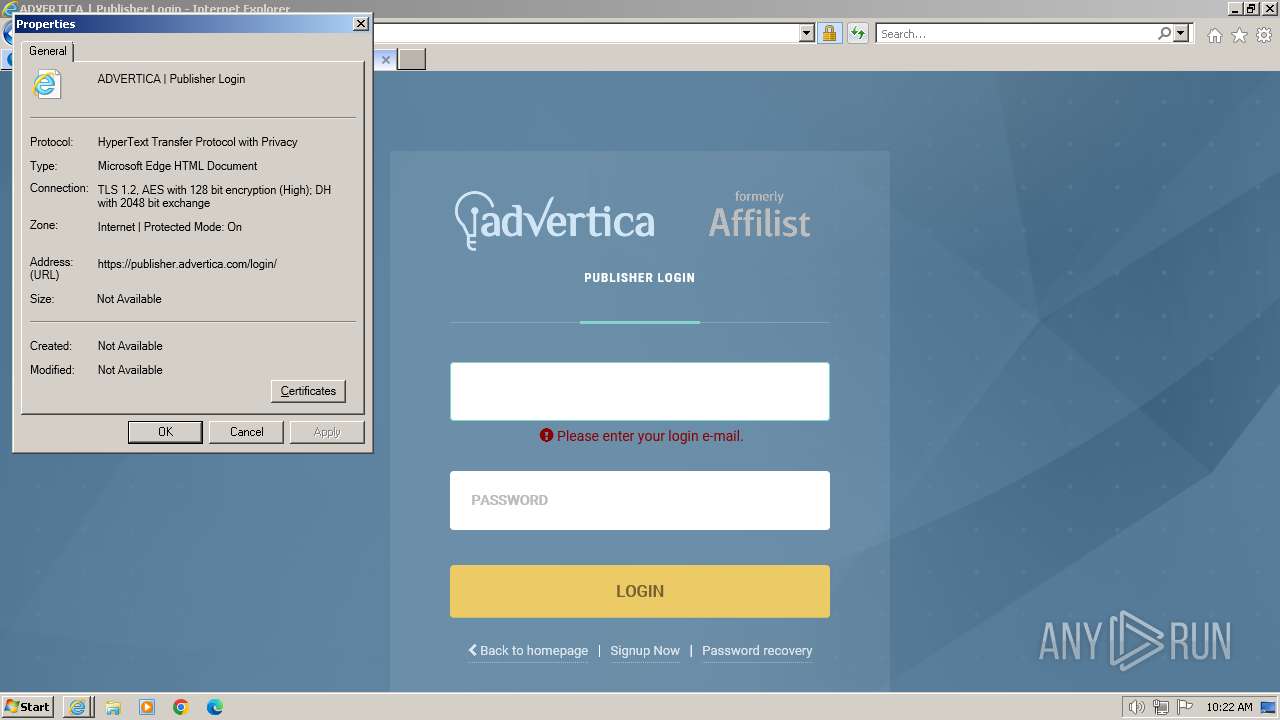Submit the yellow LOGIN button
The image size is (1280, 720).
[640, 591]
